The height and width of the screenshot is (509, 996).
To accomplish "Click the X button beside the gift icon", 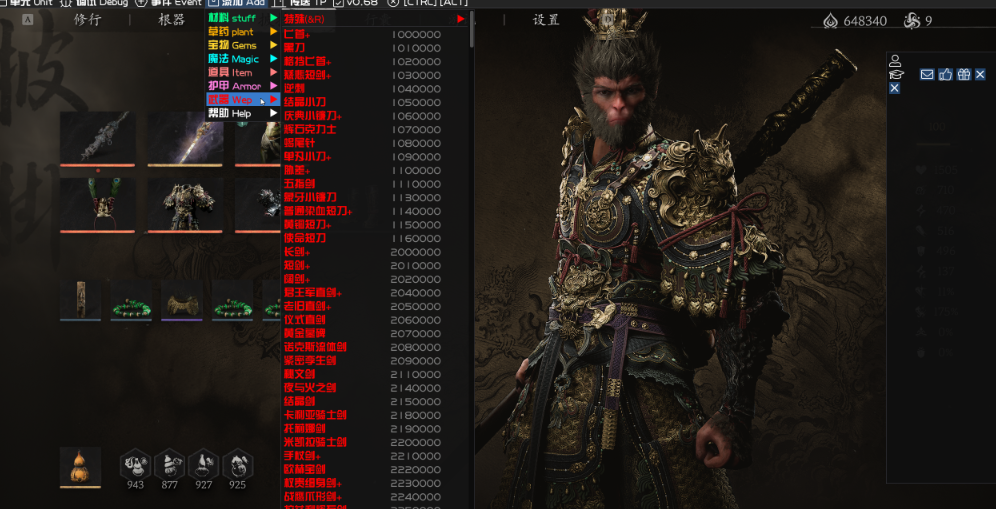I will pyautogui.click(x=980, y=74).
